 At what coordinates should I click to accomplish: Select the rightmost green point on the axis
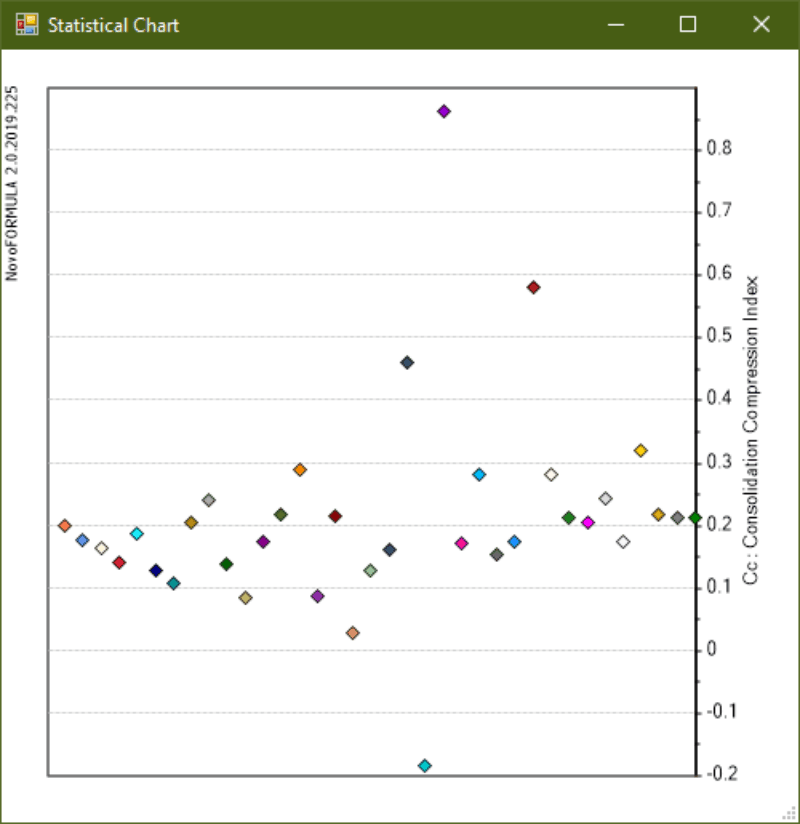pyautogui.click(x=695, y=518)
